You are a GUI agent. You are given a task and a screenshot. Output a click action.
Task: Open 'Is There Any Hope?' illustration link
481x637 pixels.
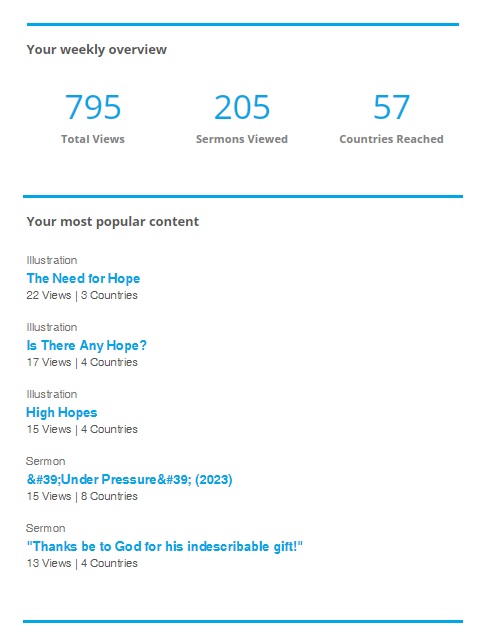tap(86, 345)
